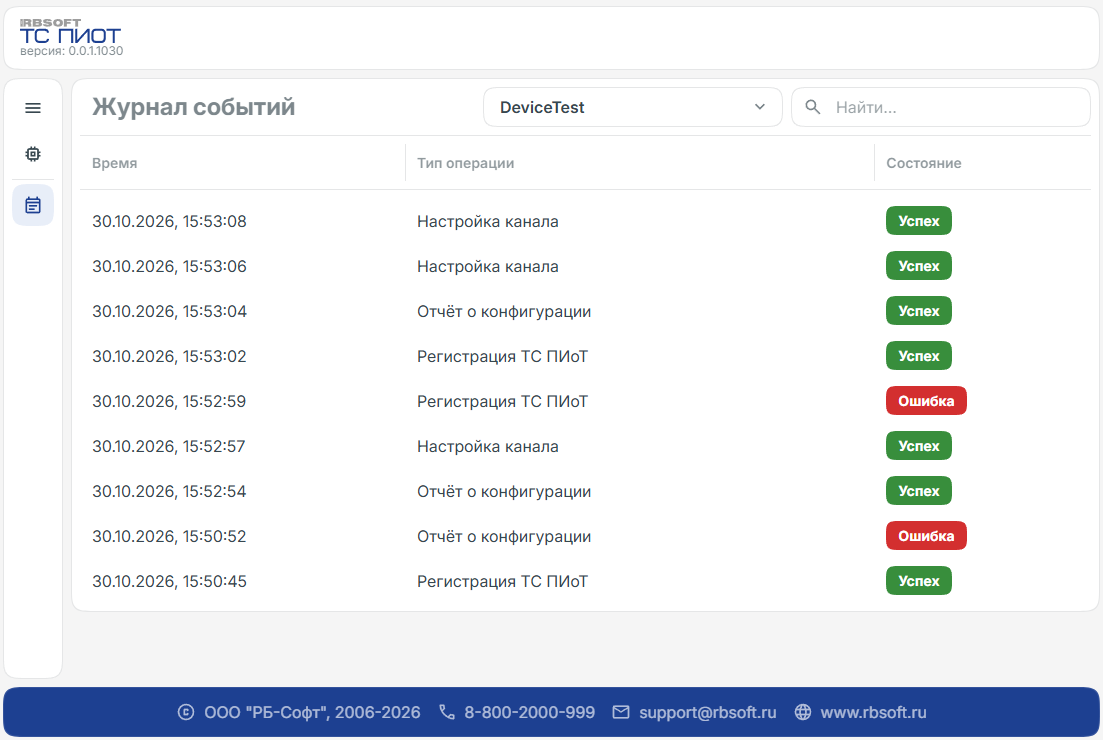This screenshot has height=740, width=1103.
Task: Click Настройка канала in the 15:53:06 row
Action: pos(487,267)
